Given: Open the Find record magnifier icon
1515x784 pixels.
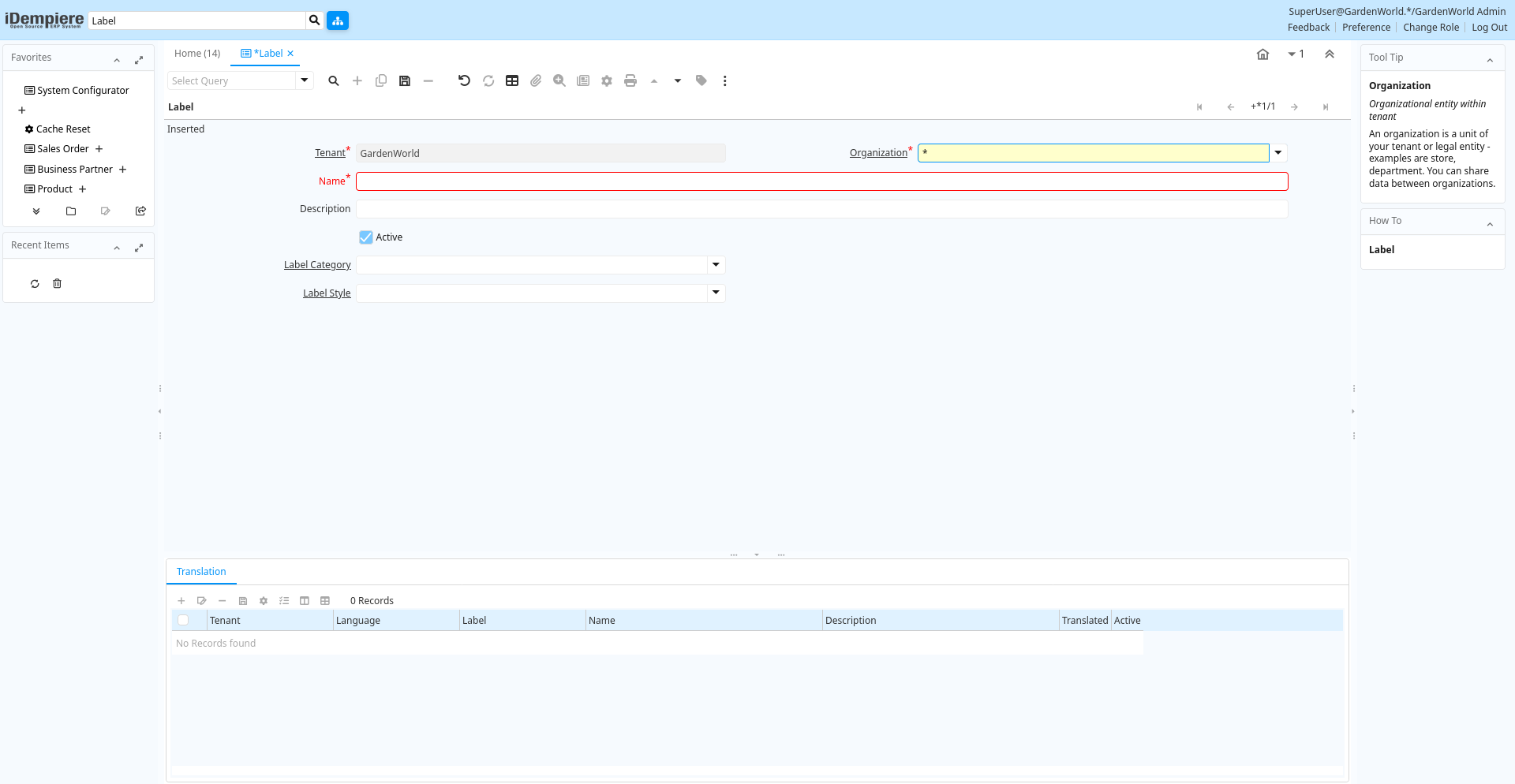Looking at the screenshot, I should tap(334, 80).
